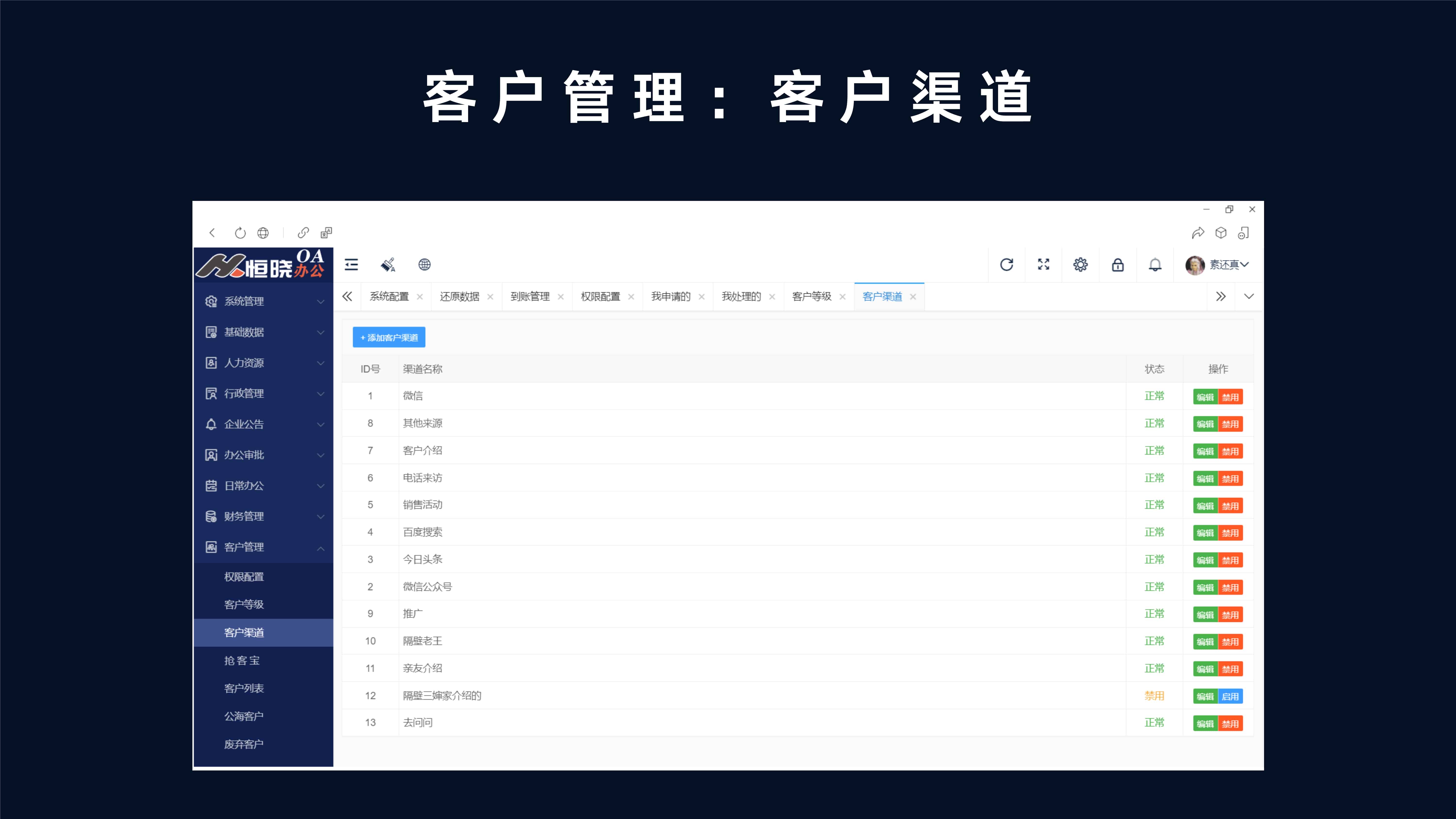Edit the 微信 channel row

coord(1205,397)
